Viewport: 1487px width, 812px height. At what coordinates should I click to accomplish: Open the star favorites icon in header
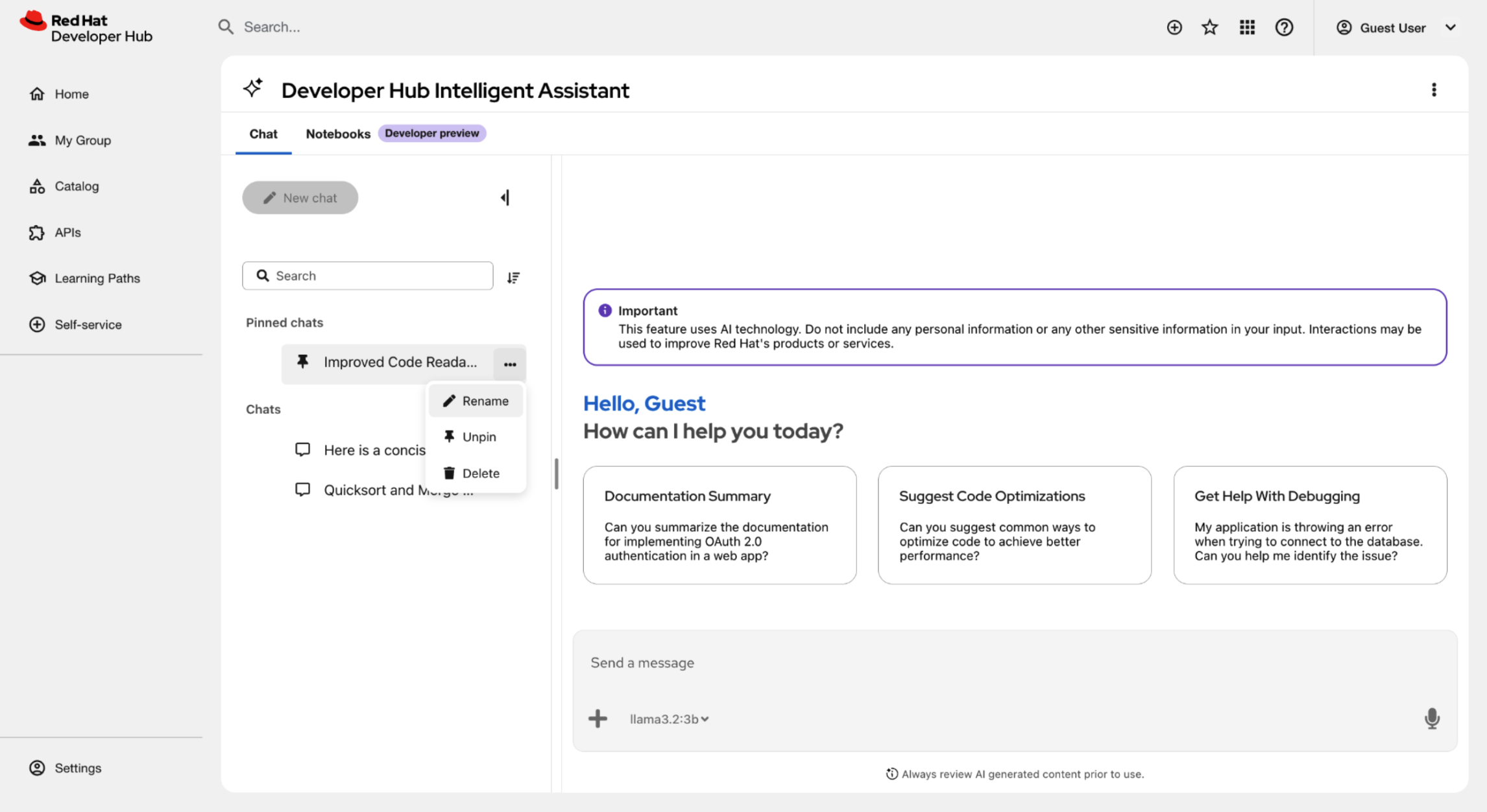click(x=1209, y=27)
